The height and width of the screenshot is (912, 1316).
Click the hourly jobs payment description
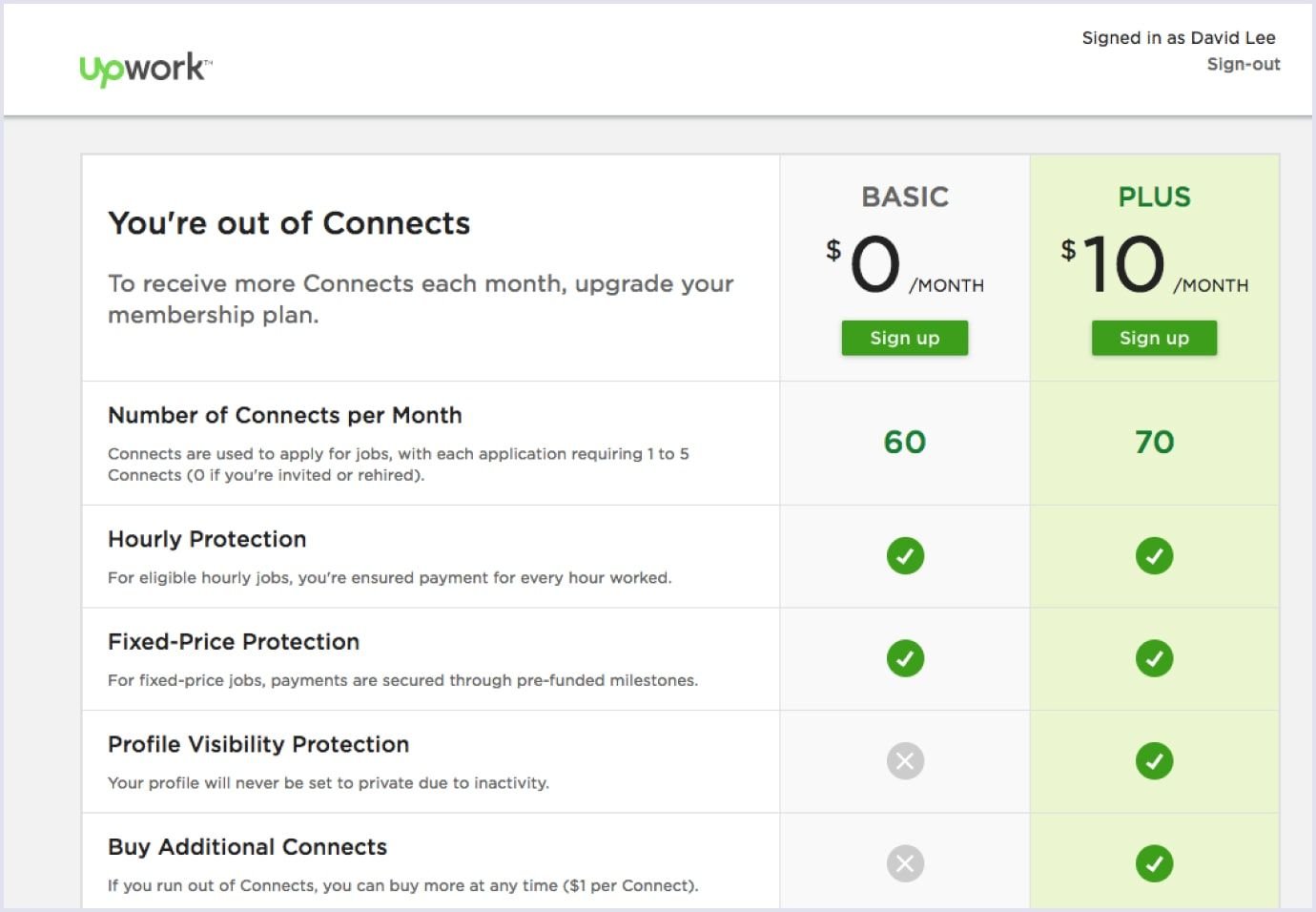(390, 578)
